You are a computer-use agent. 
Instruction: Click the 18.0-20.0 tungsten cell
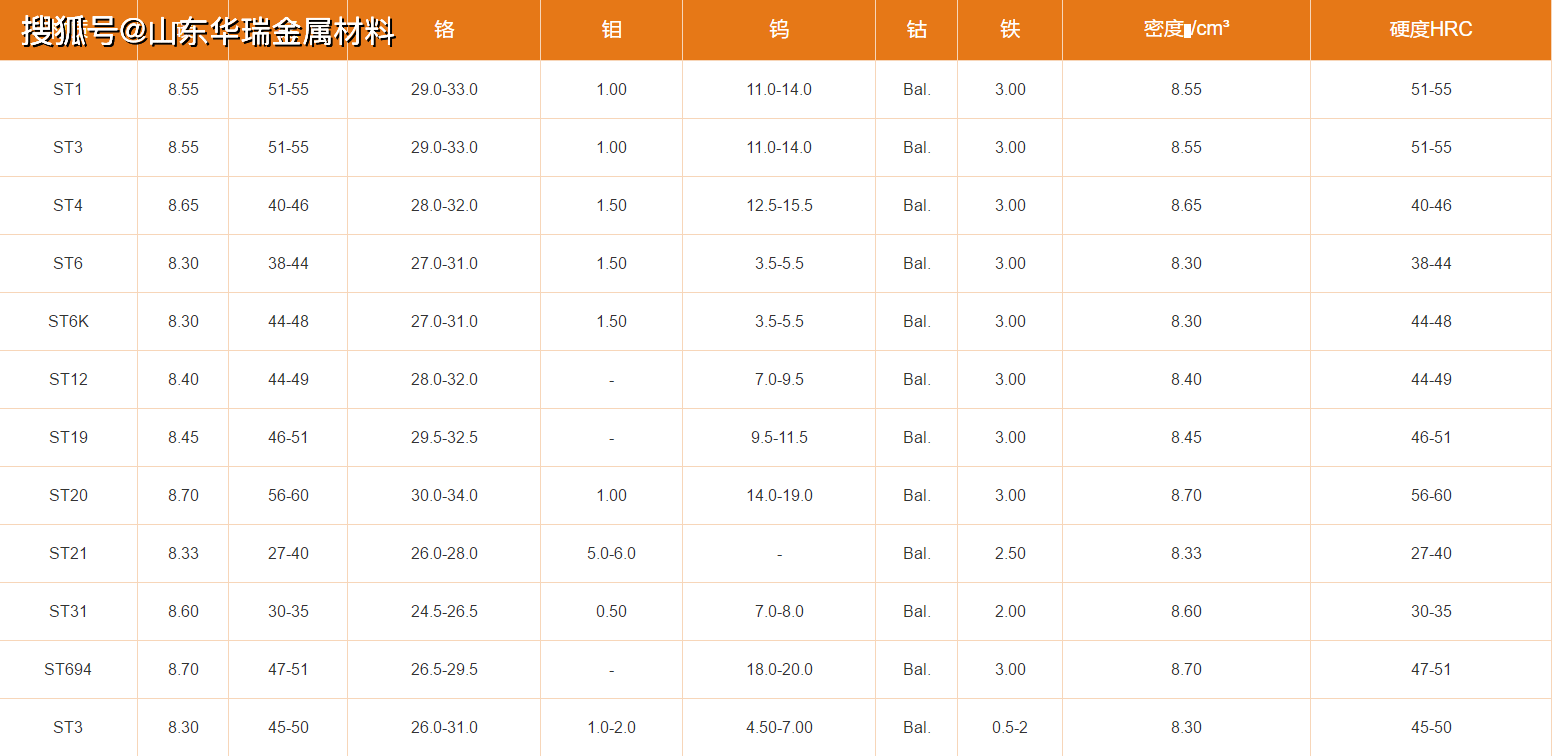[779, 669]
